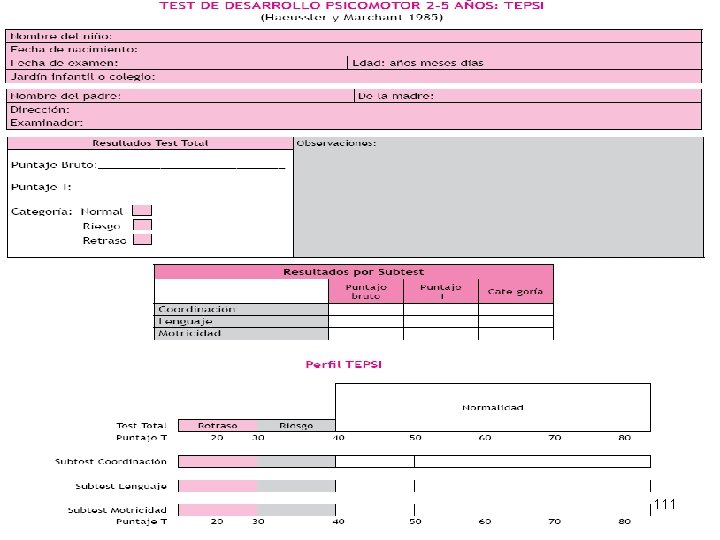Click the Subtest Lenguaje label
Screen dimensions: 720x540
pyautogui.click(x=121, y=486)
